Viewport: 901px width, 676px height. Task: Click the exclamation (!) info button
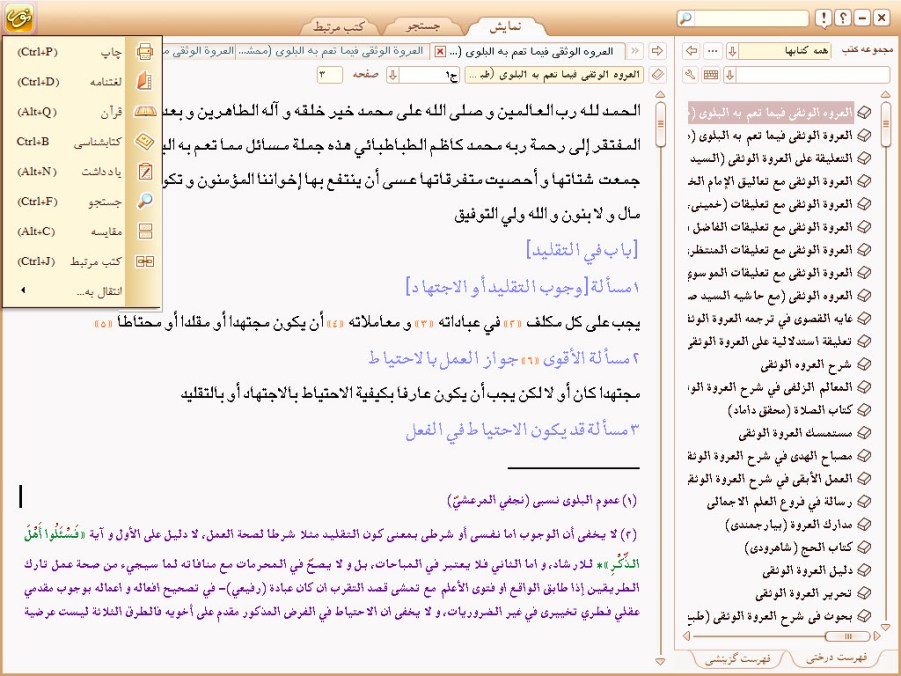pos(823,18)
